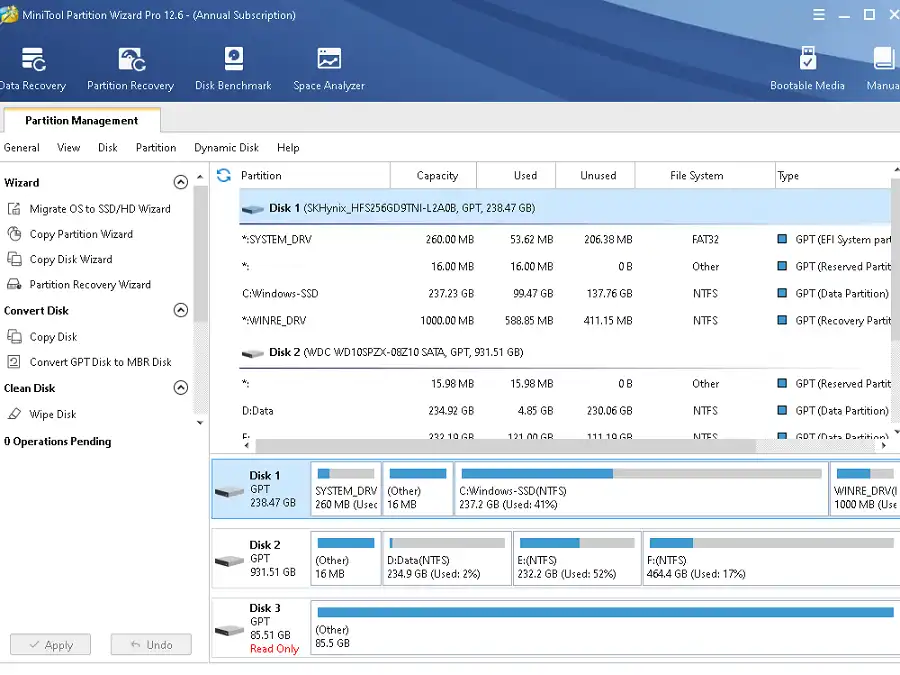Viewport: 900px width, 675px height.
Task: Collapse the Wizard section
Action: pos(181,182)
